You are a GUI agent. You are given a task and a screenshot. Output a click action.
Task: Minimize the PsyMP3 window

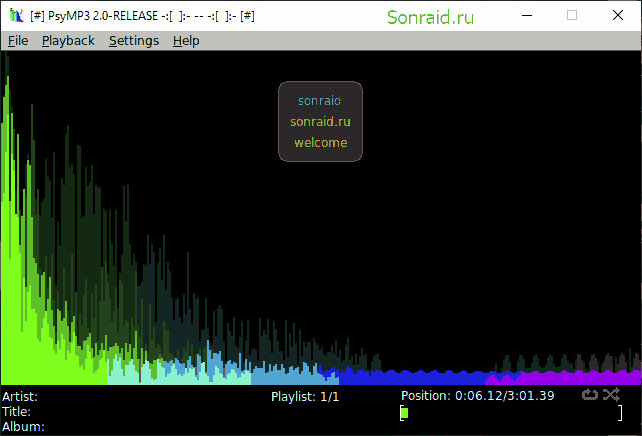pyautogui.click(x=527, y=16)
